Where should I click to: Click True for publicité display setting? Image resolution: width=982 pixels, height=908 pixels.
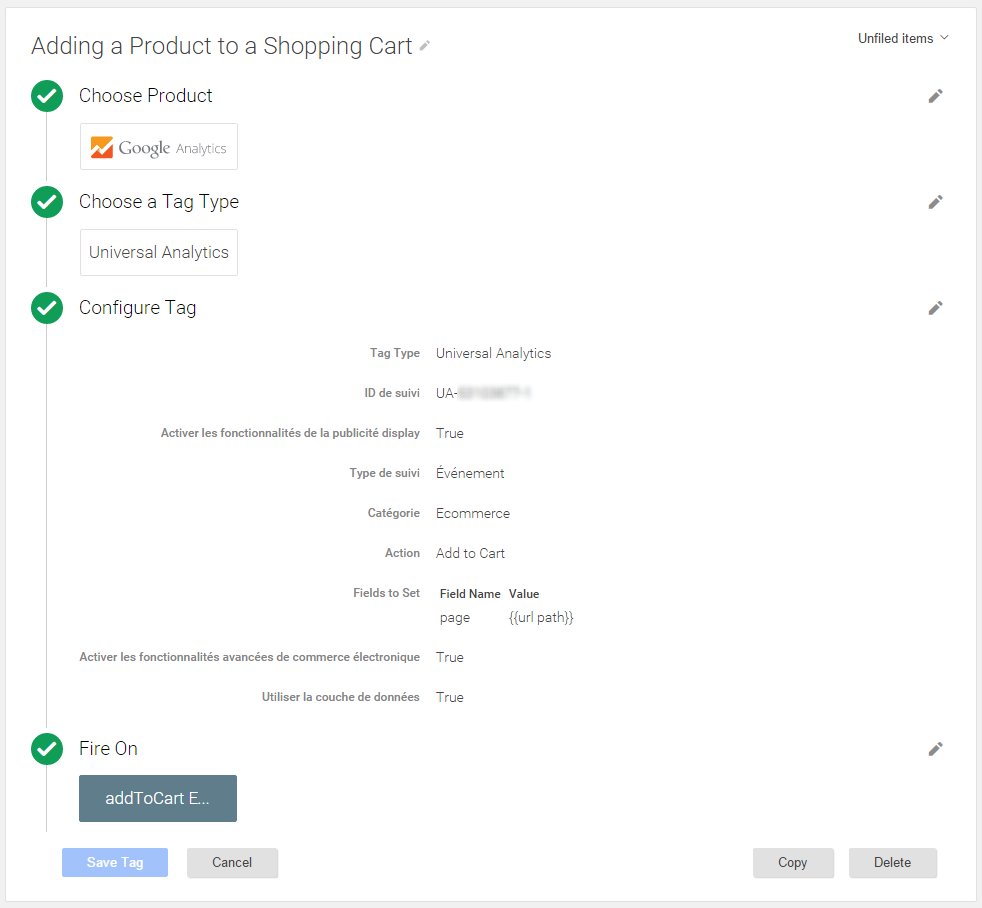pyautogui.click(x=450, y=433)
